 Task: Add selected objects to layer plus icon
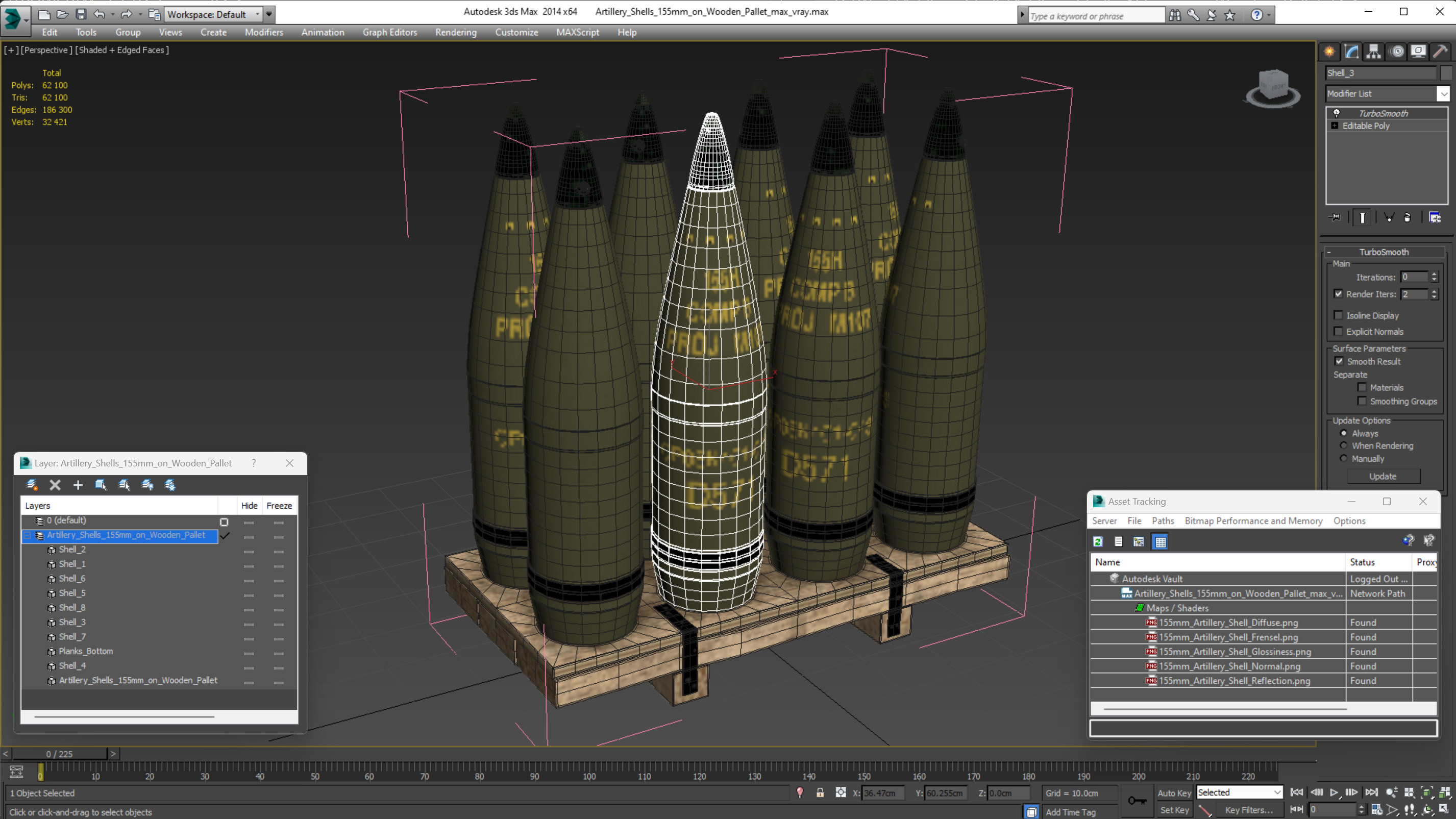(x=78, y=485)
